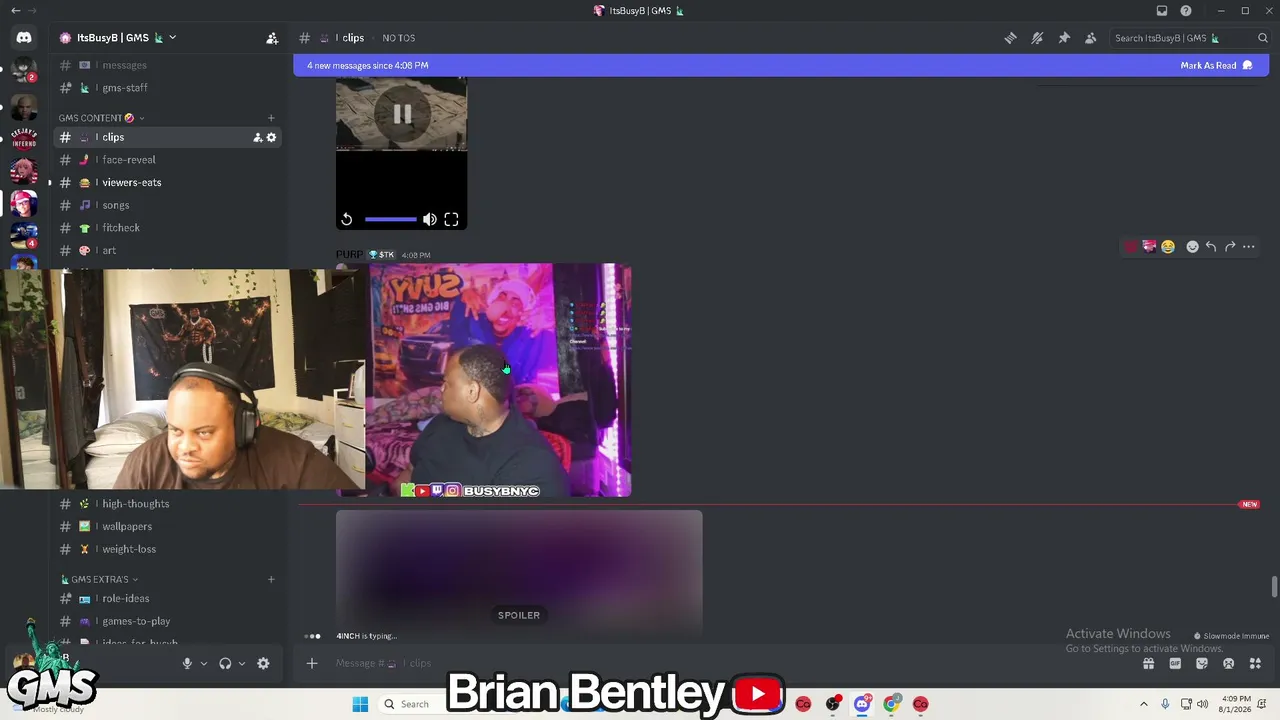
Task: Open the high-thoughts channel
Action: (167, 504)
